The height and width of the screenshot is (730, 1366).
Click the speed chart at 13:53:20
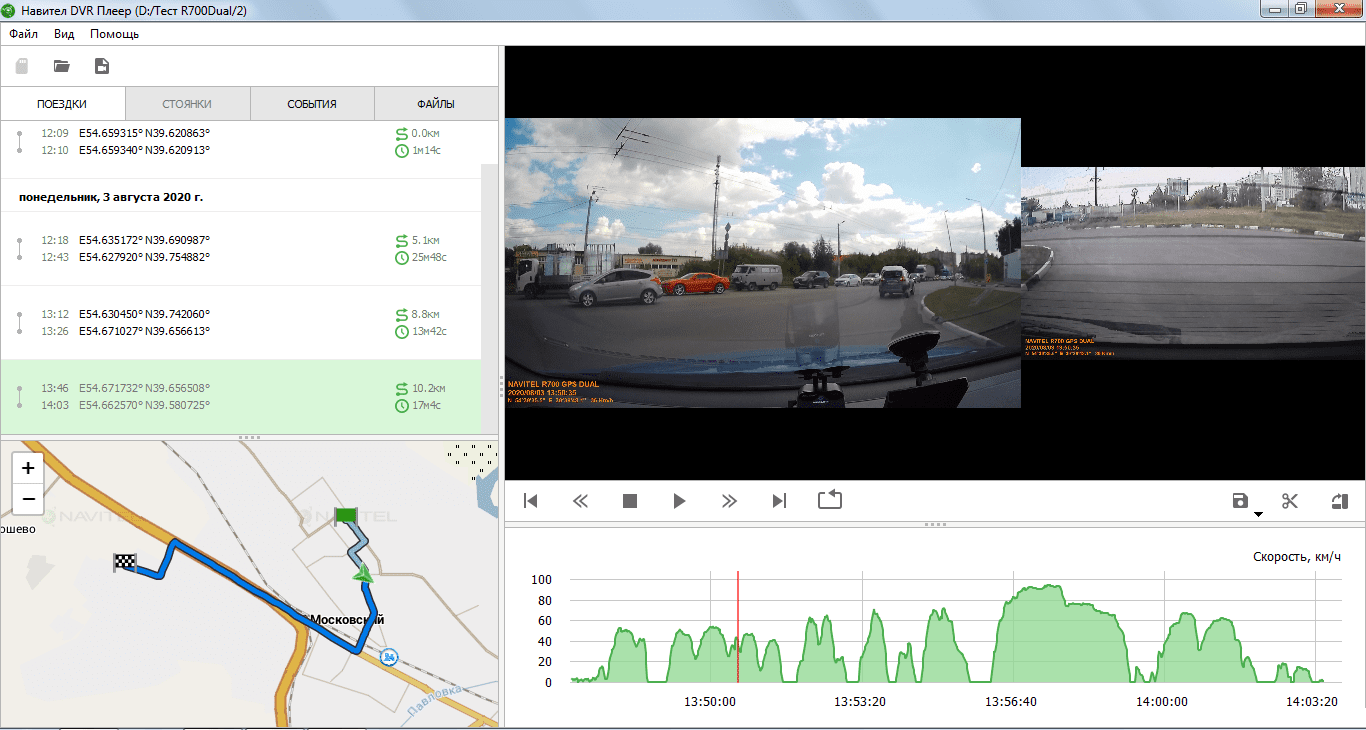click(x=860, y=627)
